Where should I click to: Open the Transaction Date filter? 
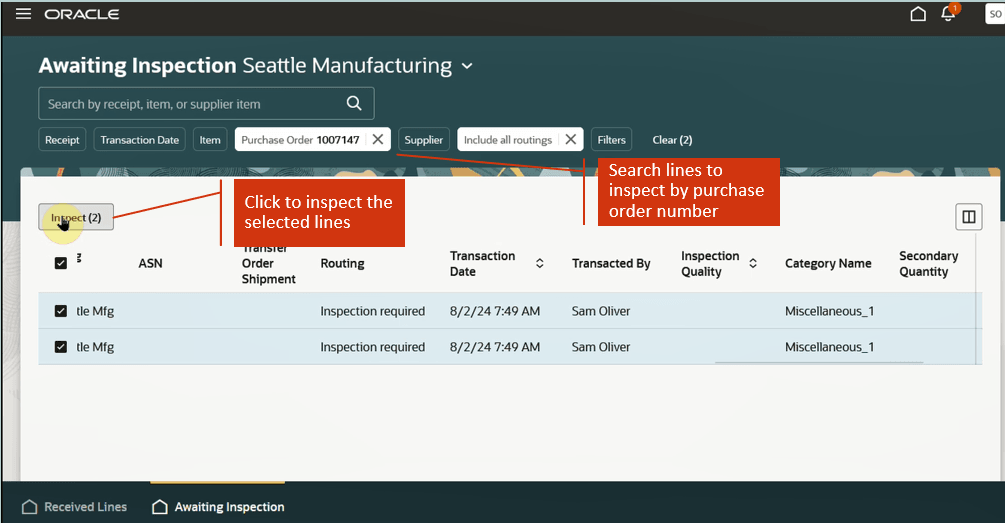click(x=140, y=140)
